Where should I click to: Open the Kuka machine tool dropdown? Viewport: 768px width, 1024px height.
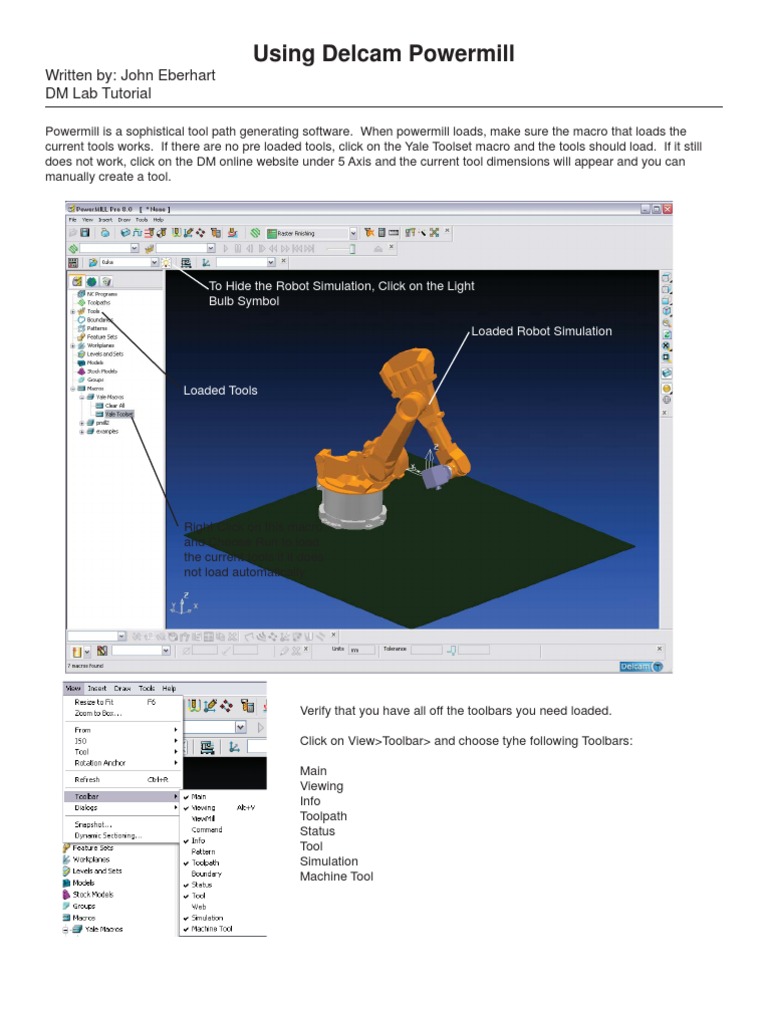click(154, 263)
